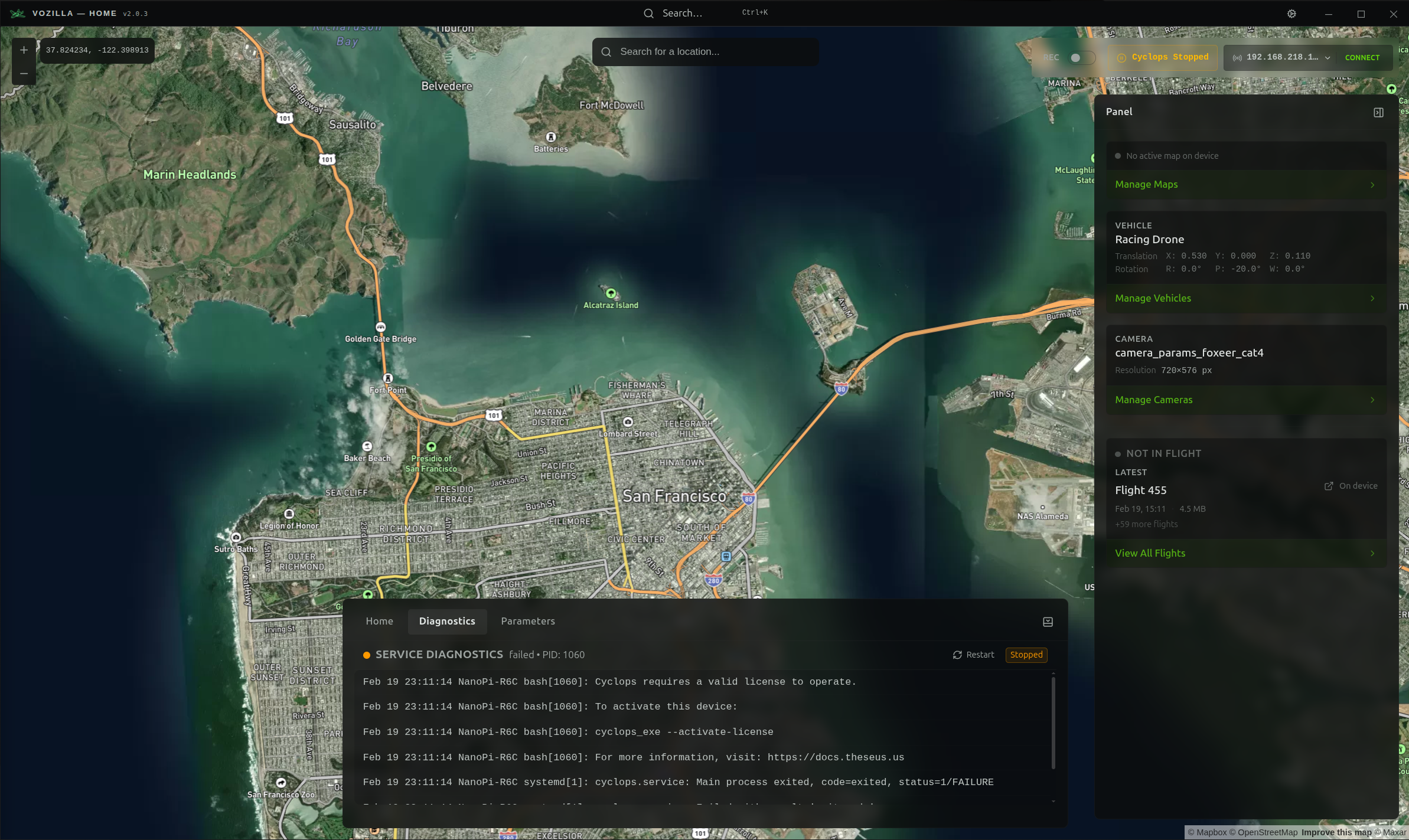Open settings gear in title bar
Viewport: 1409px width, 840px height.
(x=1291, y=14)
